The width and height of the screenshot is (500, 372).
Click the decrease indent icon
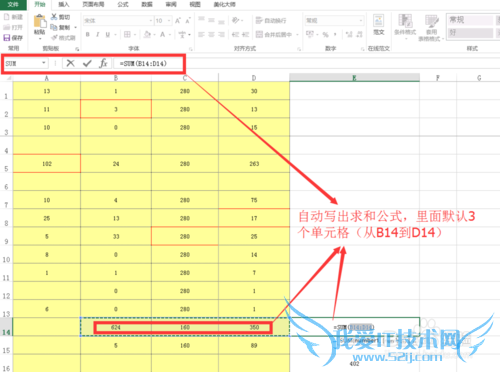[235, 34]
